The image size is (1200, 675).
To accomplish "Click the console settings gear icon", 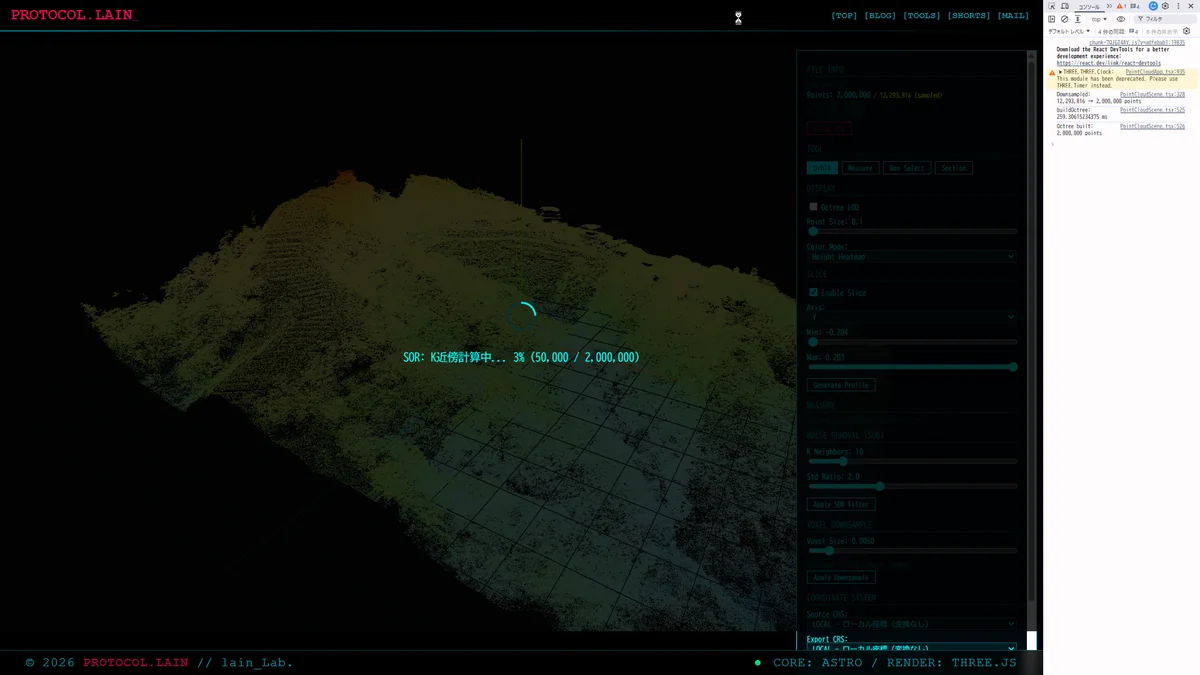I will pos(1186,31).
